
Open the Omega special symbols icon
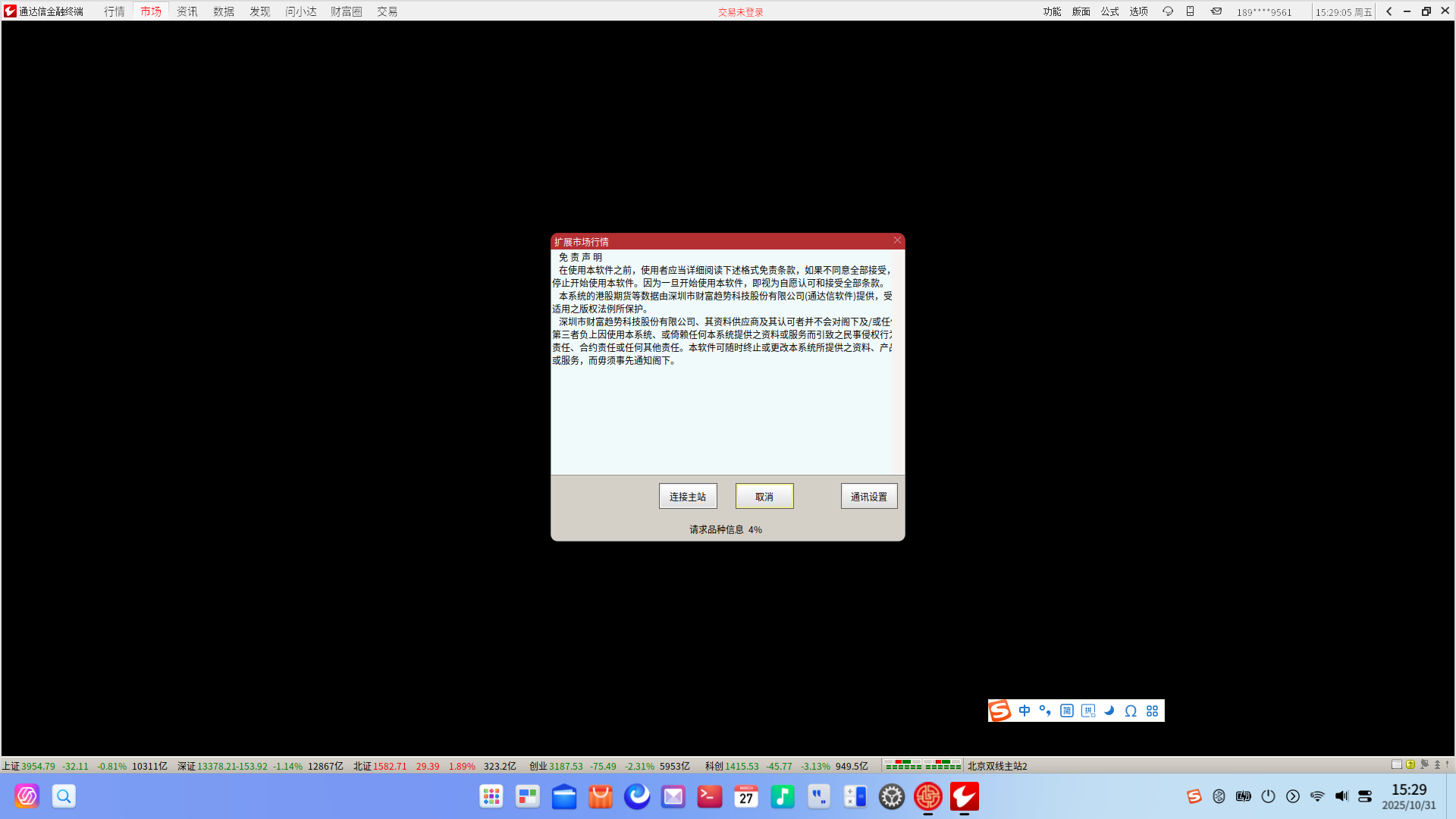1131,711
